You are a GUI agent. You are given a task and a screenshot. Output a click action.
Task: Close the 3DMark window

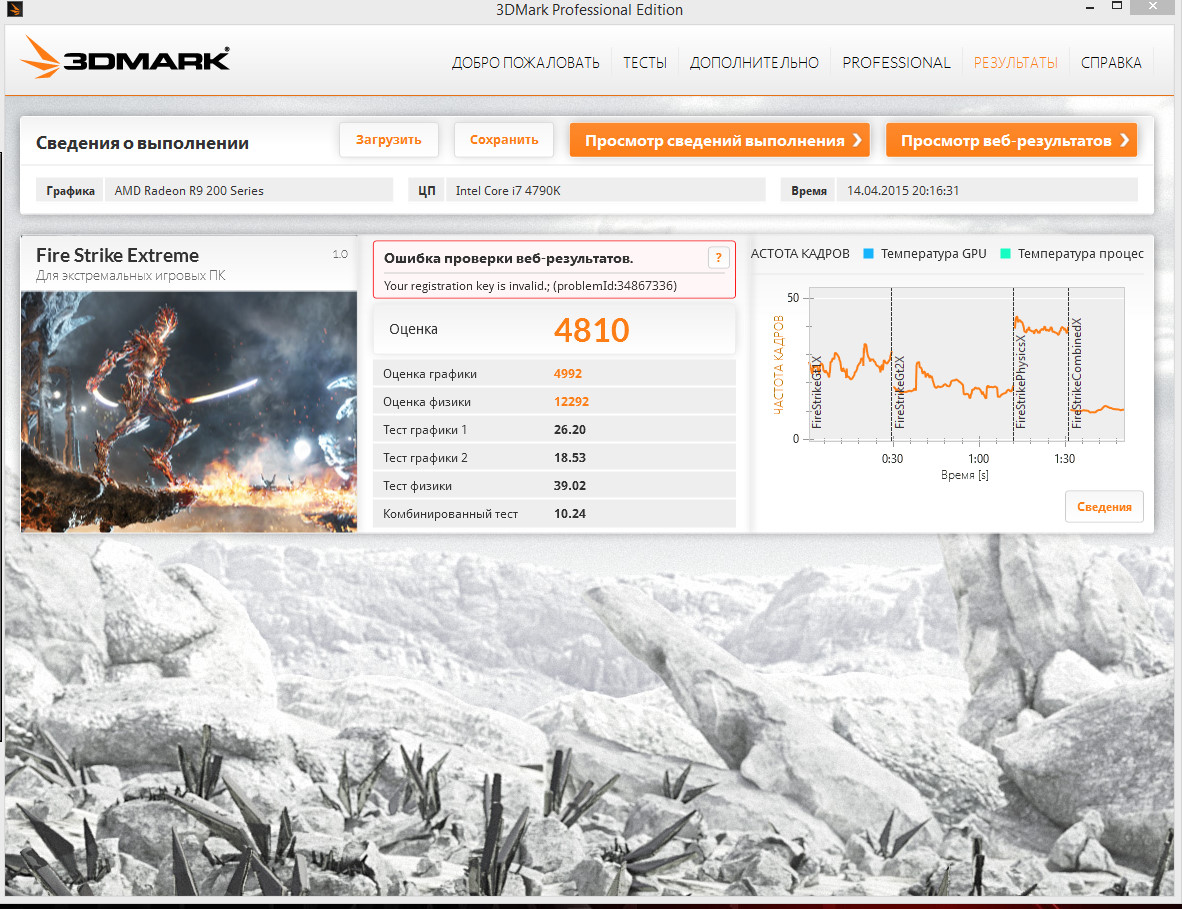point(1153,7)
